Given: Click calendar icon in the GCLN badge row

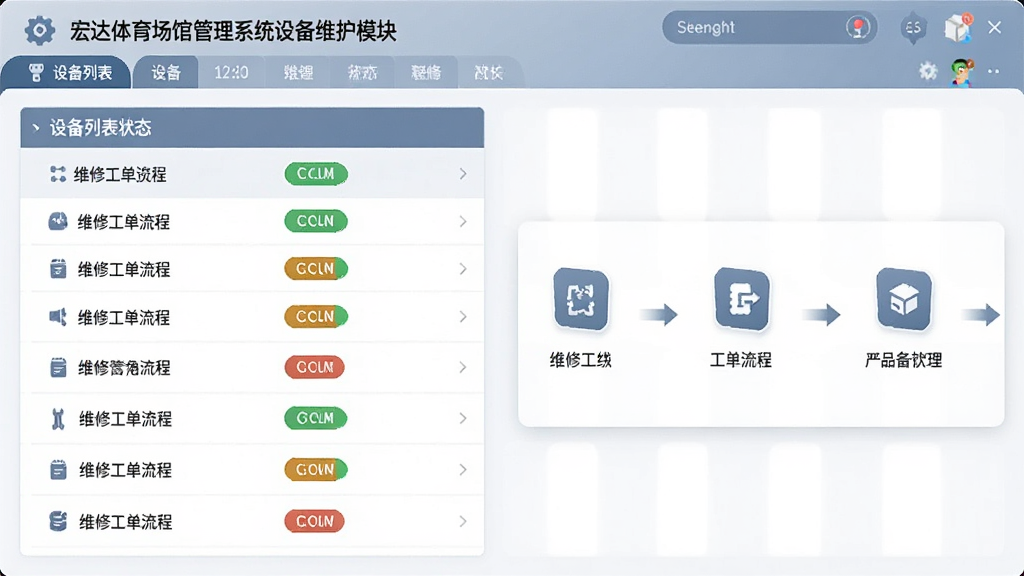Looking at the screenshot, I should click(58, 268).
